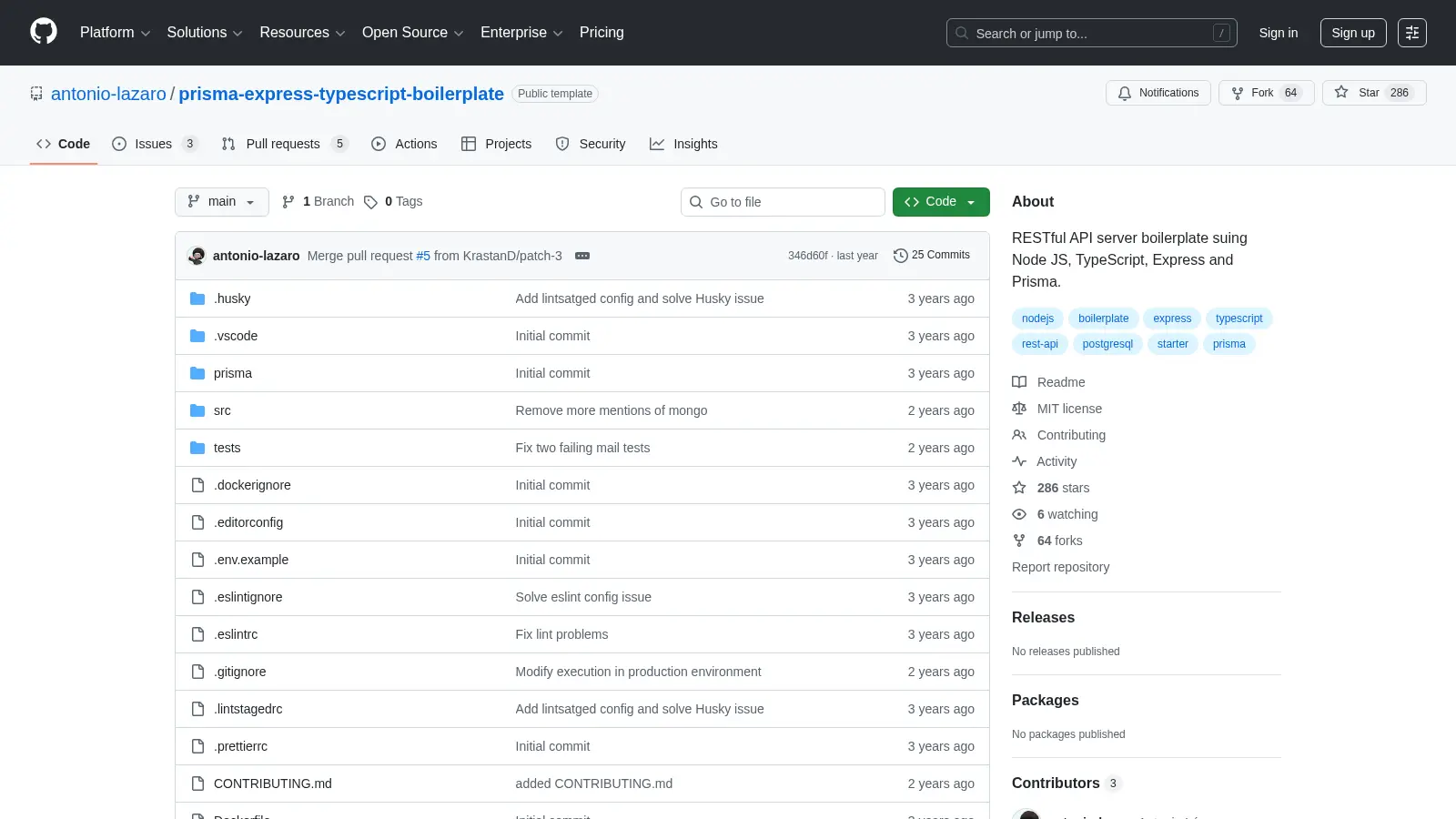Jump to the Readme section
The image size is (1456, 819).
pos(1049,382)
